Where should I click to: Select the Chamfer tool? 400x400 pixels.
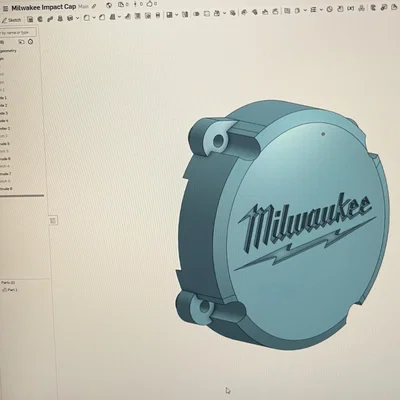point(102,17)
